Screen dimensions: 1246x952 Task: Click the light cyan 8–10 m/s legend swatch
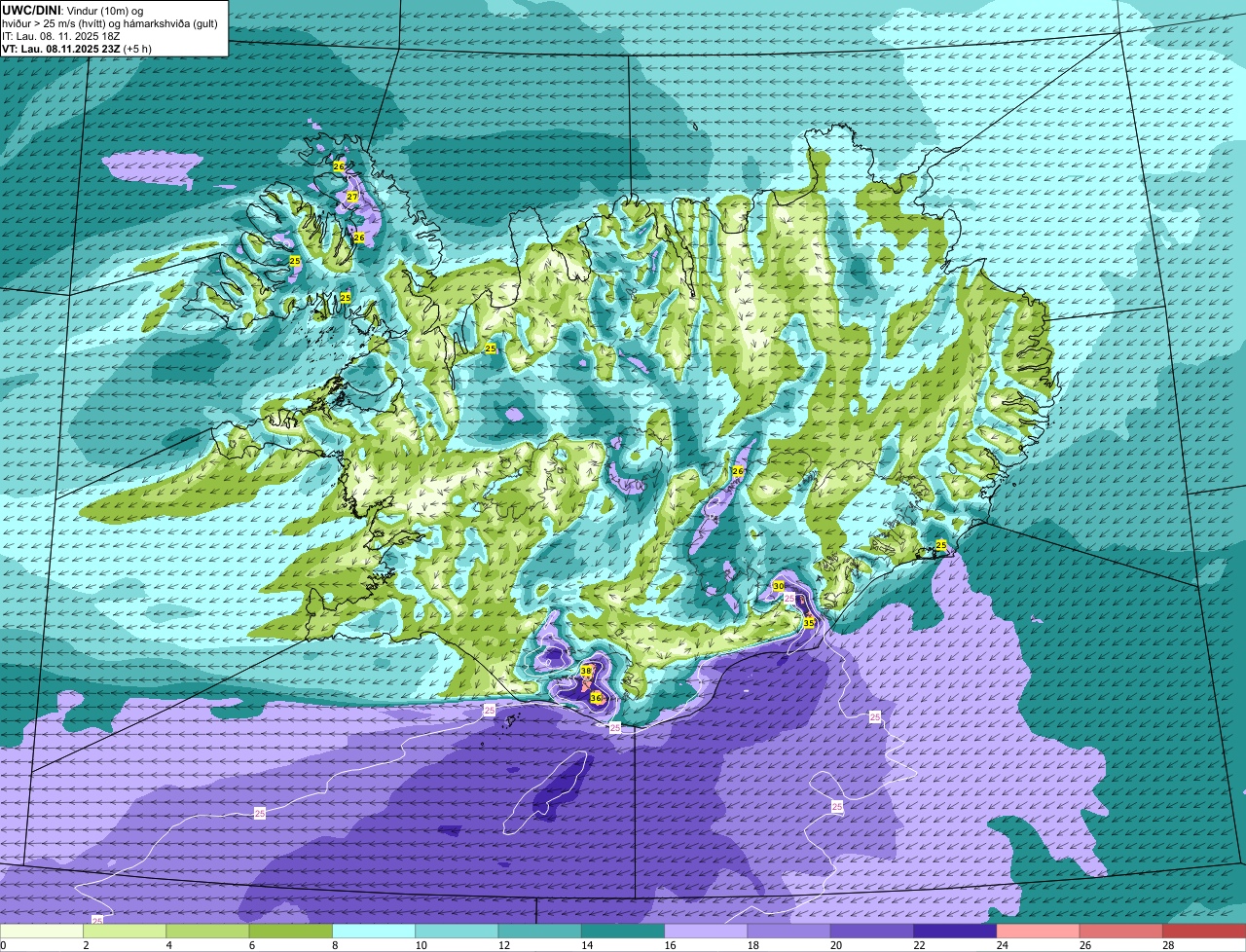[374, 931]
